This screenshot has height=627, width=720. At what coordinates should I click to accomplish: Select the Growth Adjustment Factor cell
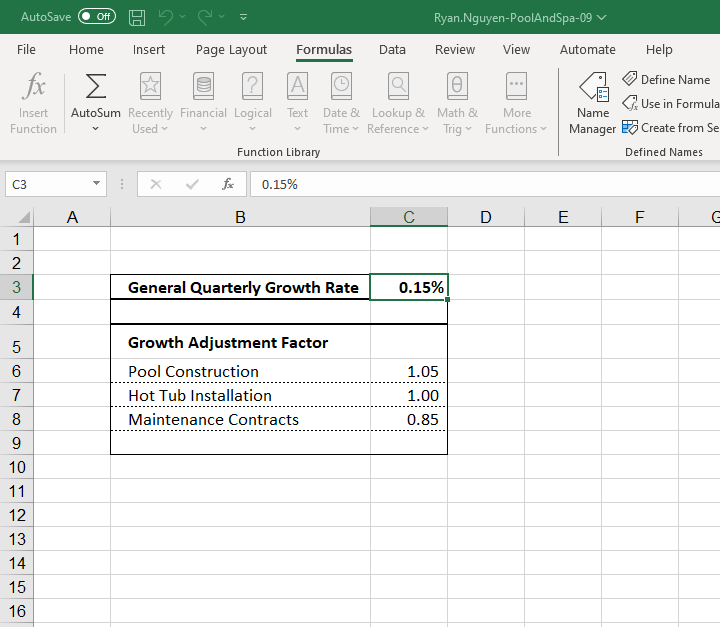pos(240,342)
